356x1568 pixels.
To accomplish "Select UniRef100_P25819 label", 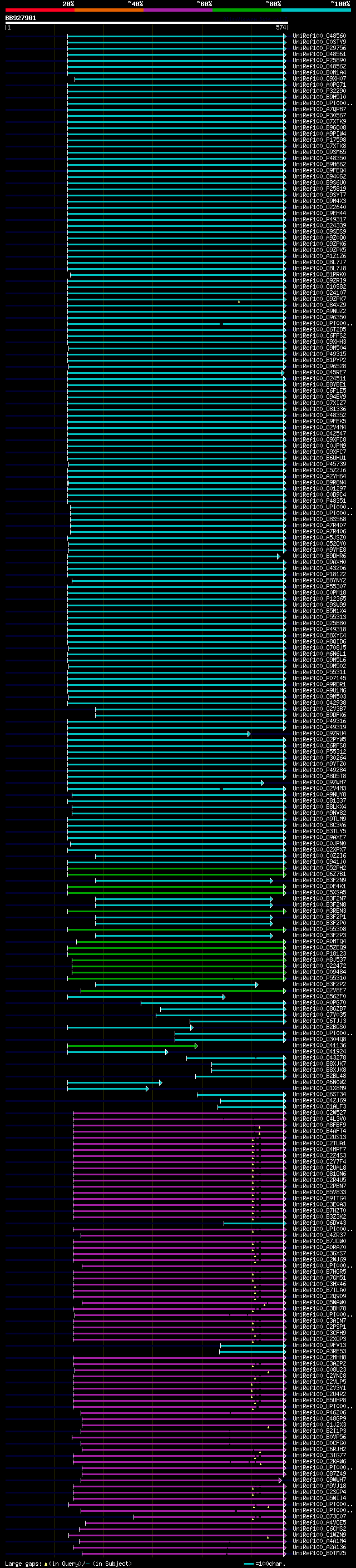I will (x=319, y=189).
